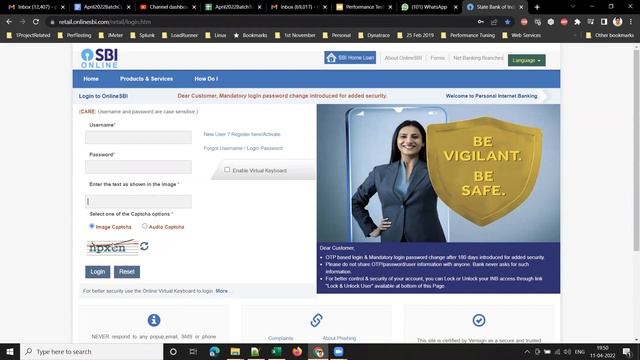The width and height of the screenshot is (640, 360).
Task: Open the Other bookmarks folder
Action: [x=610, y=35]
